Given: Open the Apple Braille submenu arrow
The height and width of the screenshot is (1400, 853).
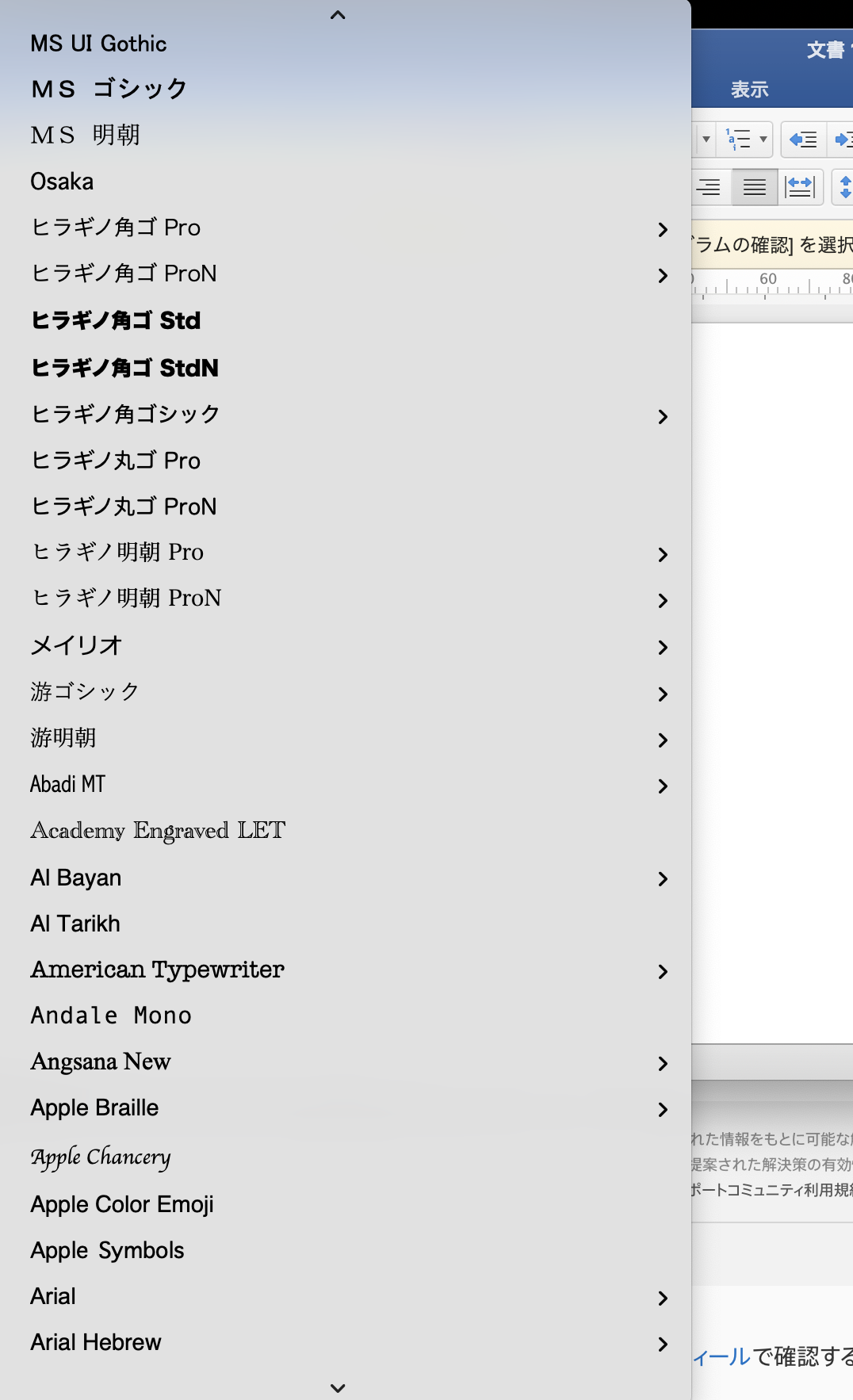Looking at the screenshot, I should 663,1109.
